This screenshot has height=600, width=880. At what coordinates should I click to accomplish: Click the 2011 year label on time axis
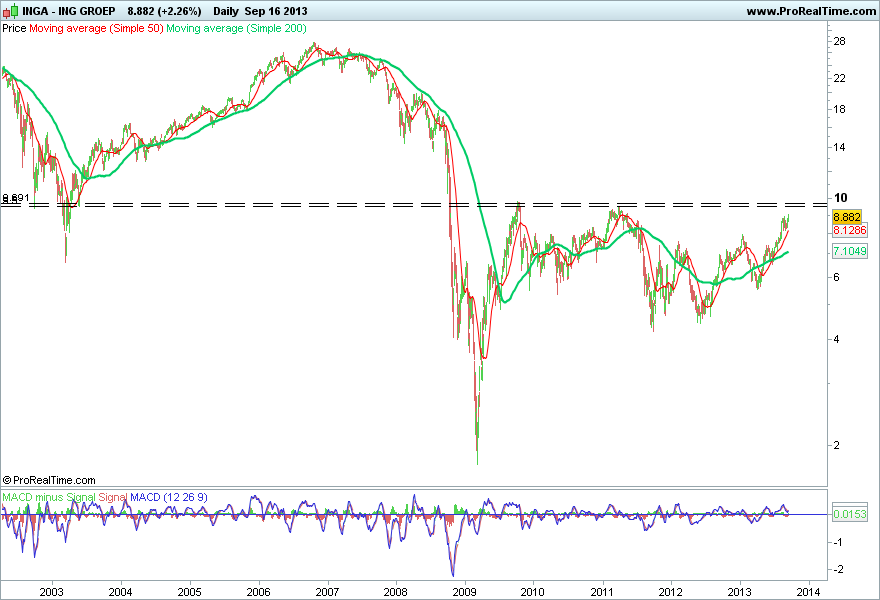pos(602,592)
